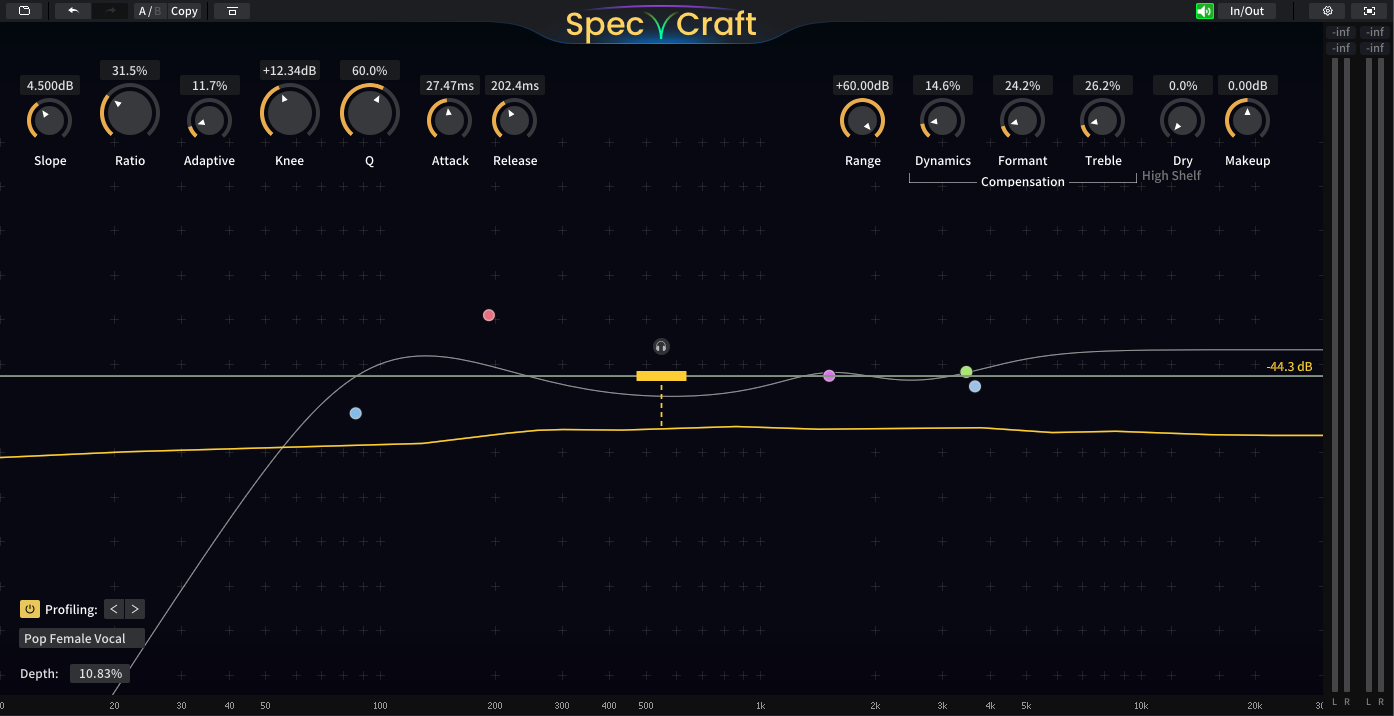Click the undo arrow button
This screenshot has width=1394, height=716.
(73, 11)
